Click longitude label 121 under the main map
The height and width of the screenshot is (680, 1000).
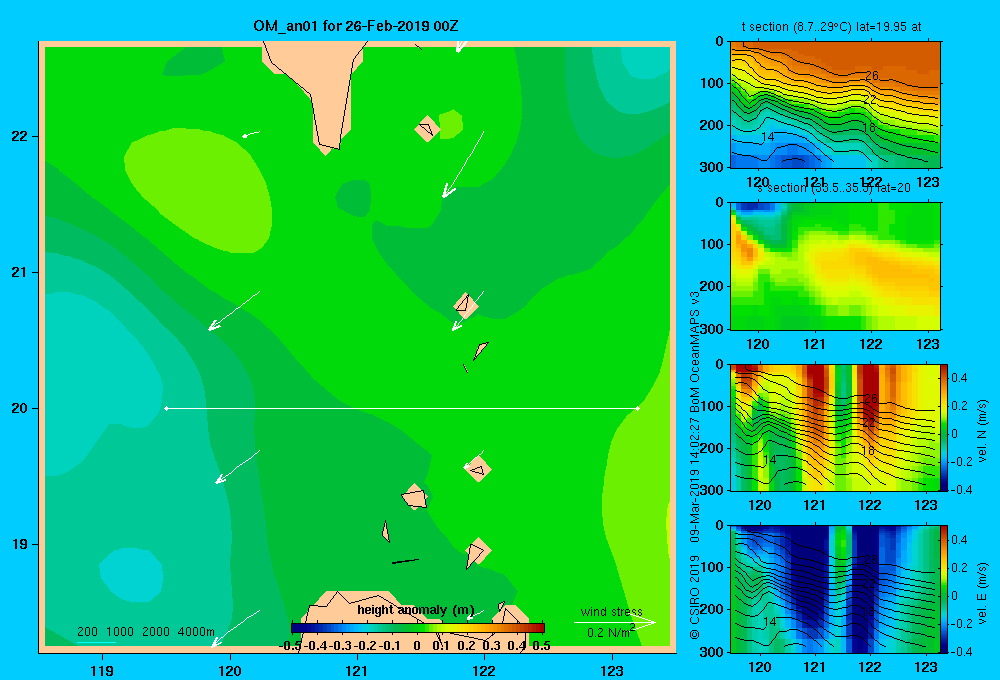click(357, 671)
